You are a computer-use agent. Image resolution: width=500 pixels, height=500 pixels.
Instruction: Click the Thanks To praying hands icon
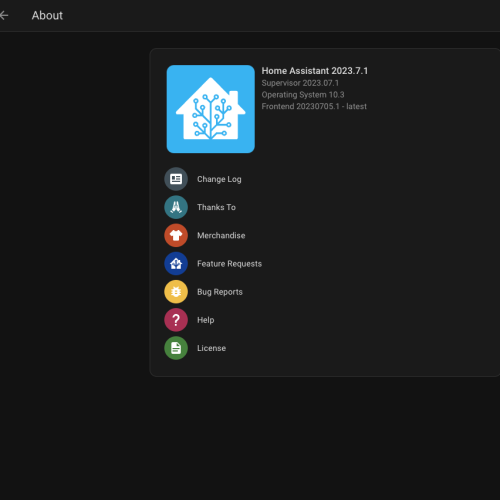click(176, 207)
